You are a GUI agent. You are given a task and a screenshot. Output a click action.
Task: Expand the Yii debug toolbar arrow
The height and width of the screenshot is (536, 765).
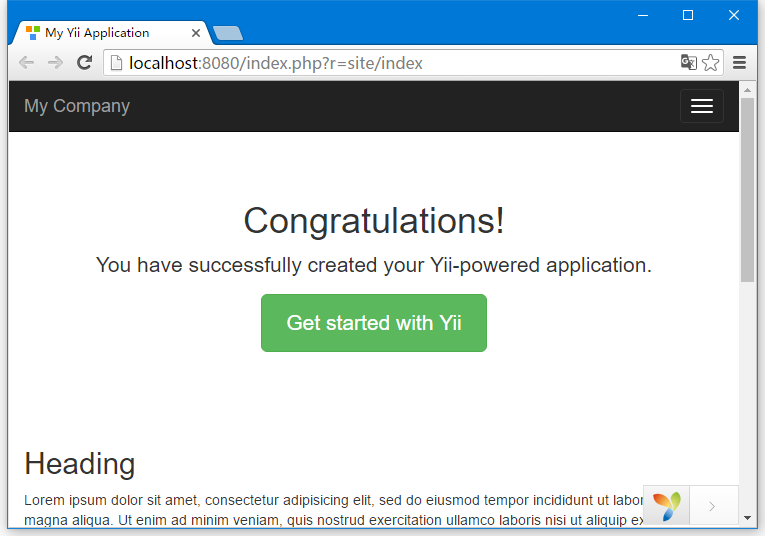(713, 506)
